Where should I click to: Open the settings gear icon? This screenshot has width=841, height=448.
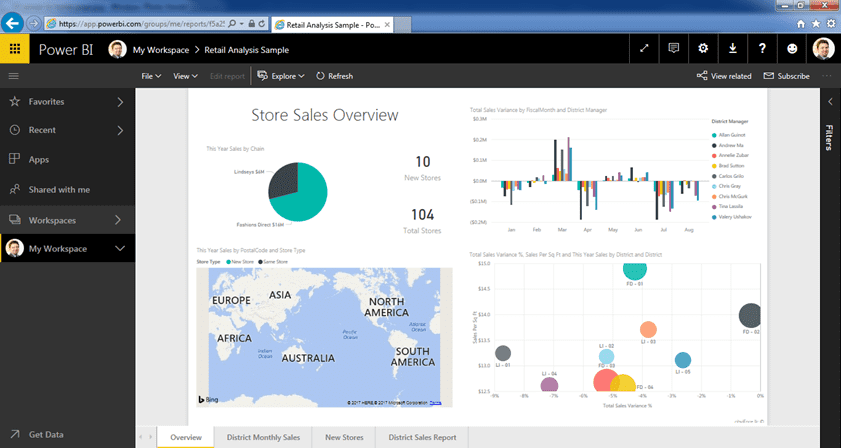pos(703,49)
